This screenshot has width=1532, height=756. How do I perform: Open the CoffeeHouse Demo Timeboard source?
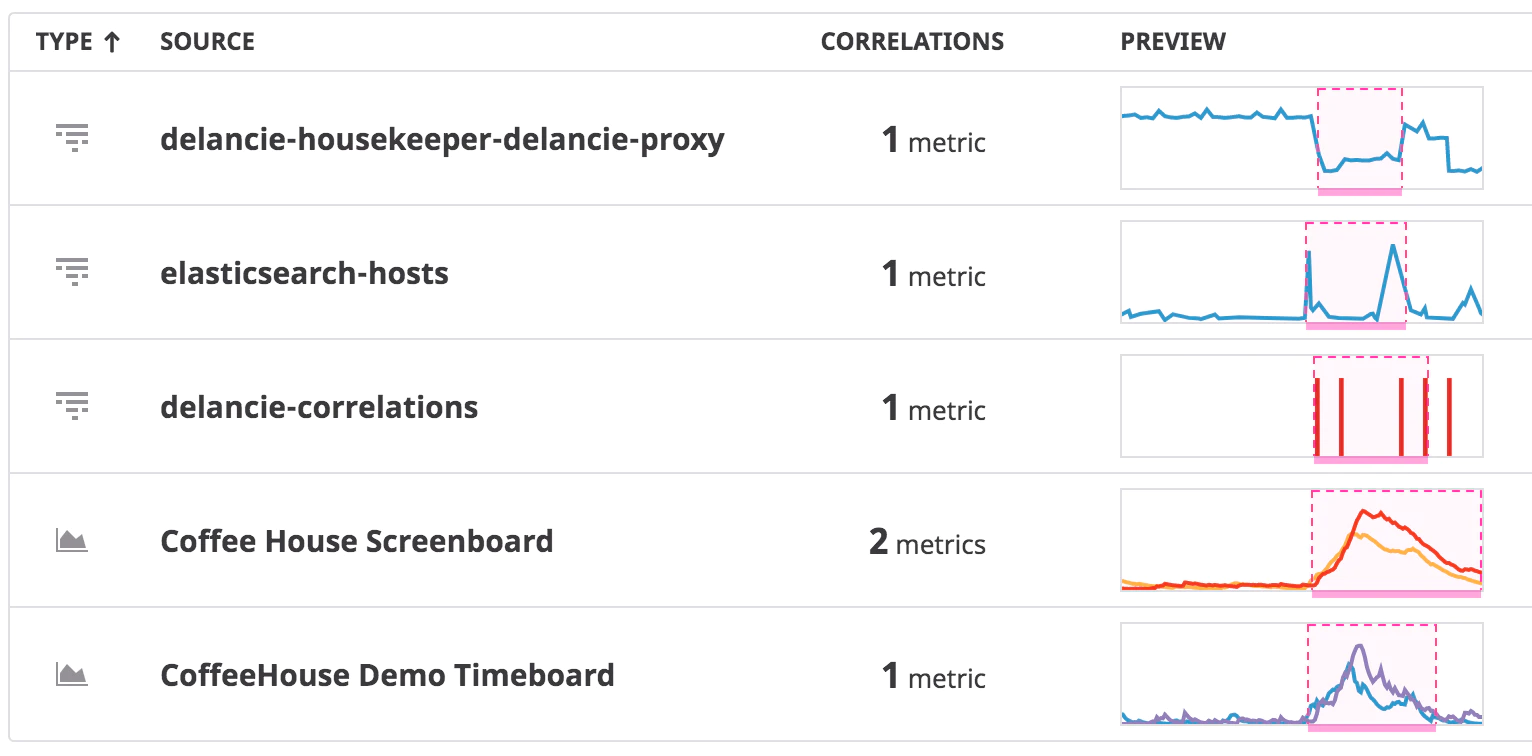pyautogui.click(x=387, y=675)
